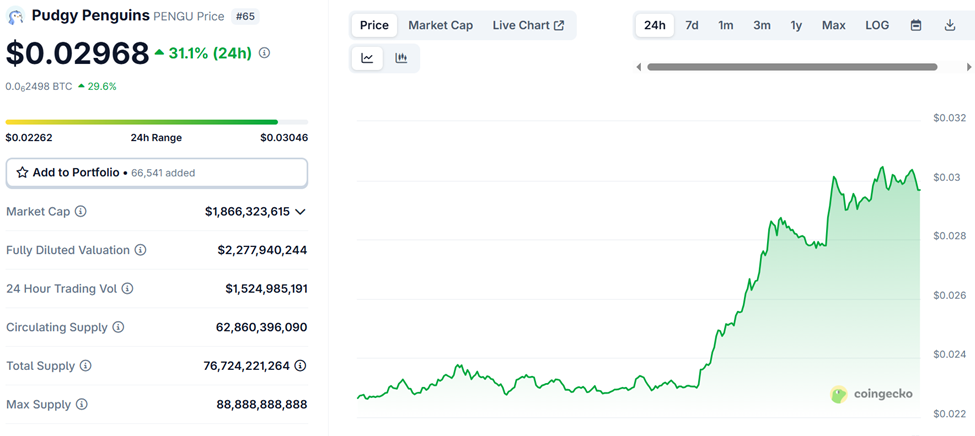The width and height of the screenshot is (975, 436).
Task: Show Circulating Supply info tooltip
Action: point(118,327)
